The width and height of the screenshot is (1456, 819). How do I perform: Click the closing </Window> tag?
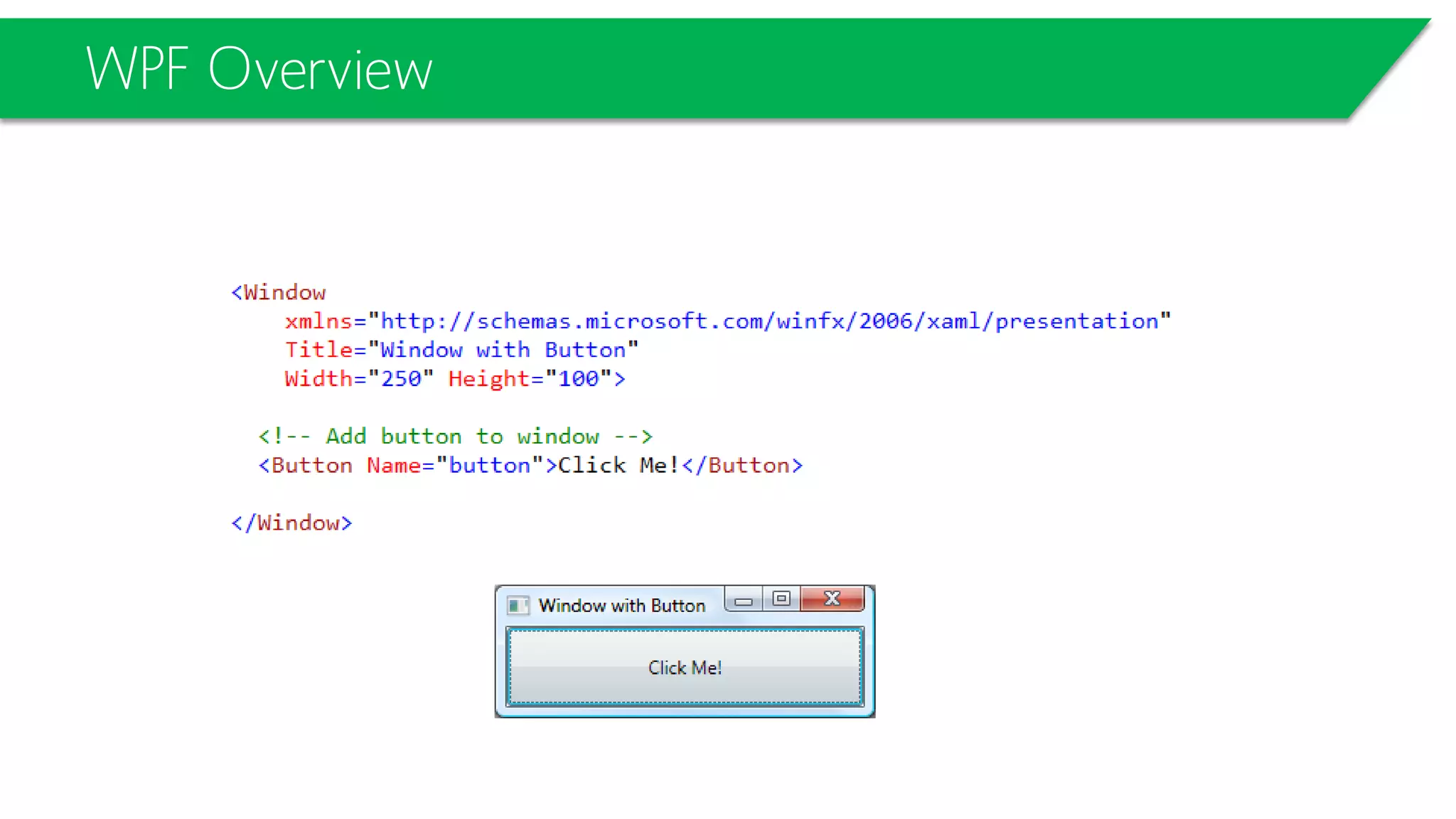tap(291, 523)
